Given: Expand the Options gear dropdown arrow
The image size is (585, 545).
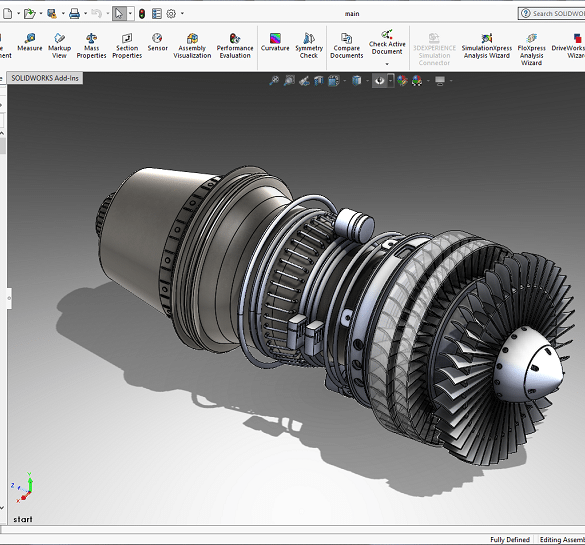Looking at the screenshot, I should point(182,14).
